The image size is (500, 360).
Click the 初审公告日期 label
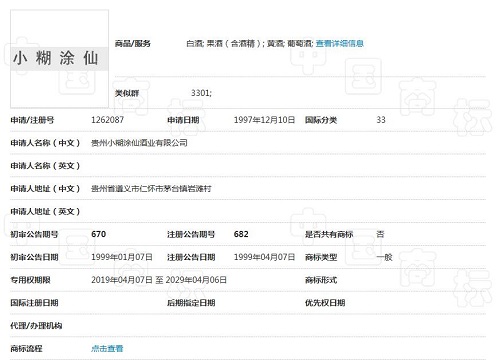click(x=34, y=257)
